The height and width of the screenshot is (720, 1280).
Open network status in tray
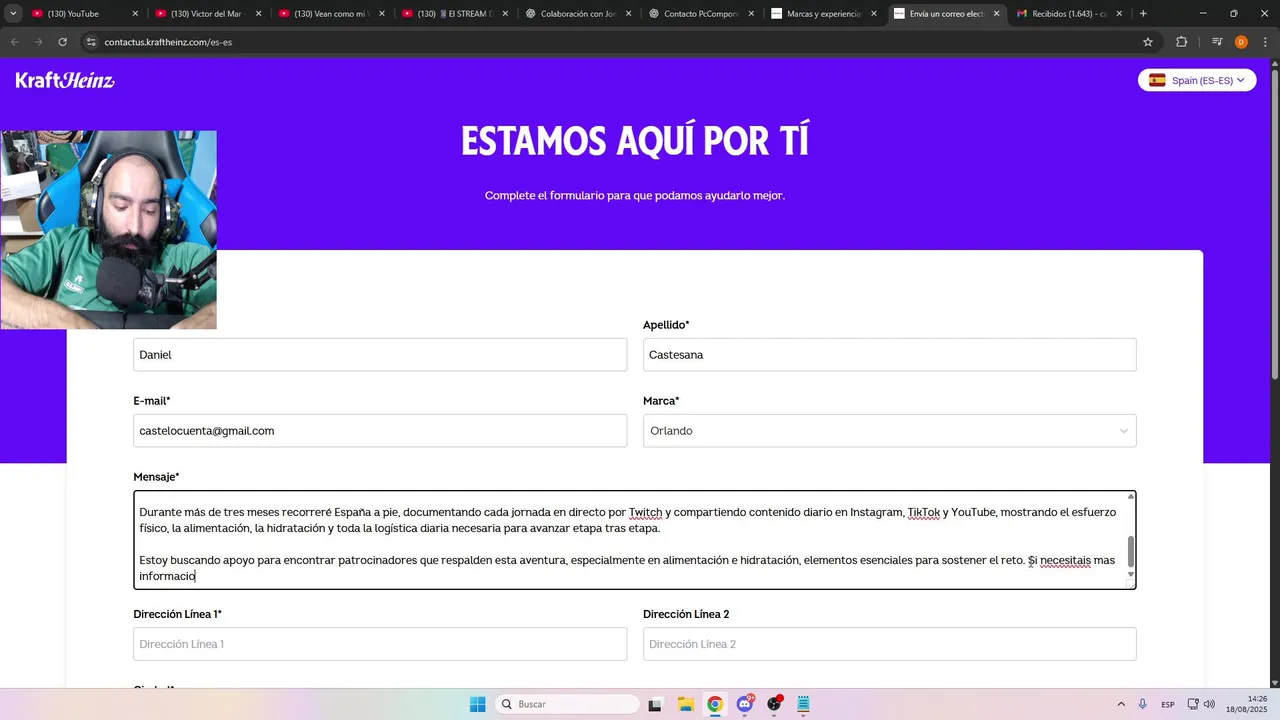1193,704
